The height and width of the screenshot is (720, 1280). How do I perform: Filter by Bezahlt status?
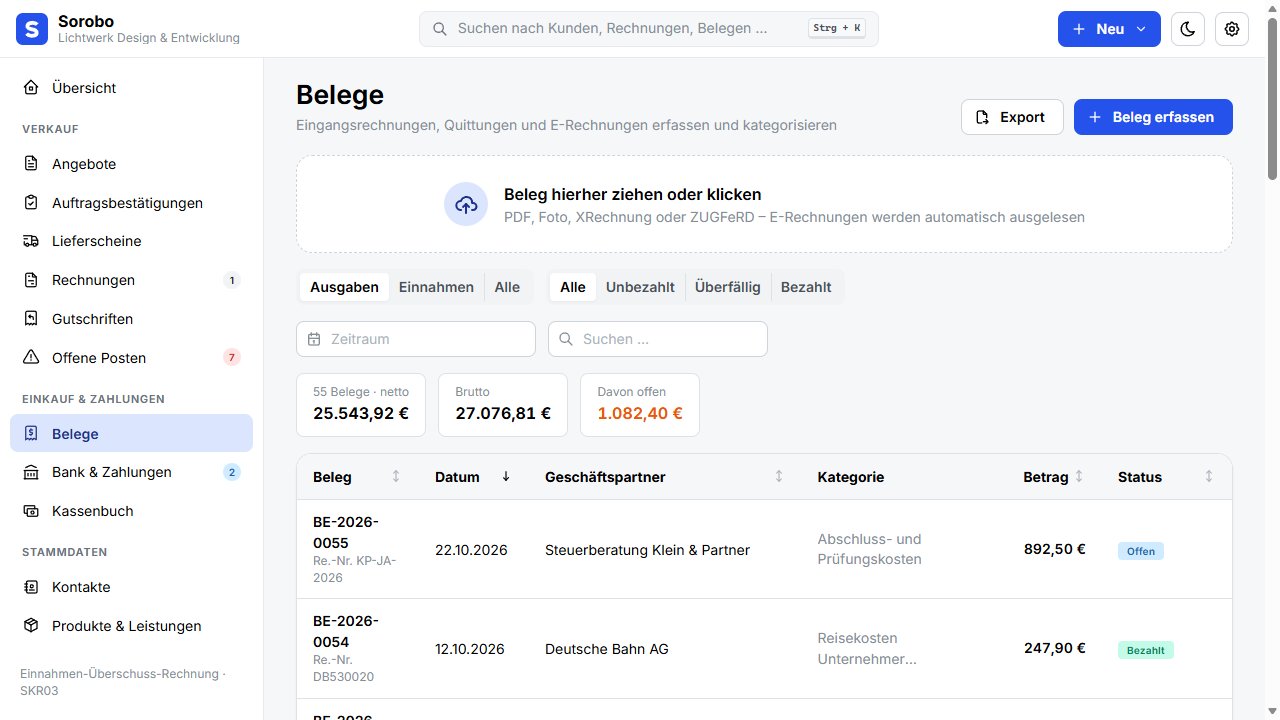[x=806, y=287]
